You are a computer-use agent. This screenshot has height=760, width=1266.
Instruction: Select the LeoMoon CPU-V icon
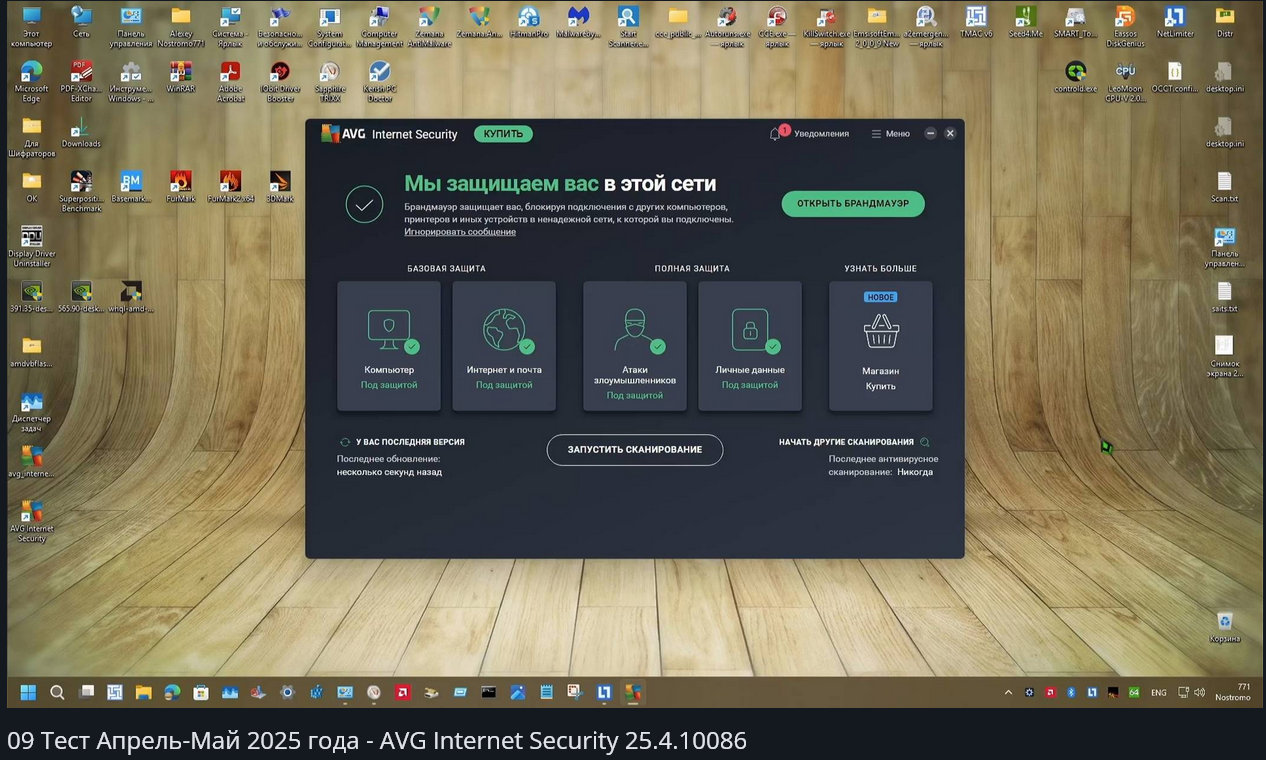click(x=1125, y=82)
